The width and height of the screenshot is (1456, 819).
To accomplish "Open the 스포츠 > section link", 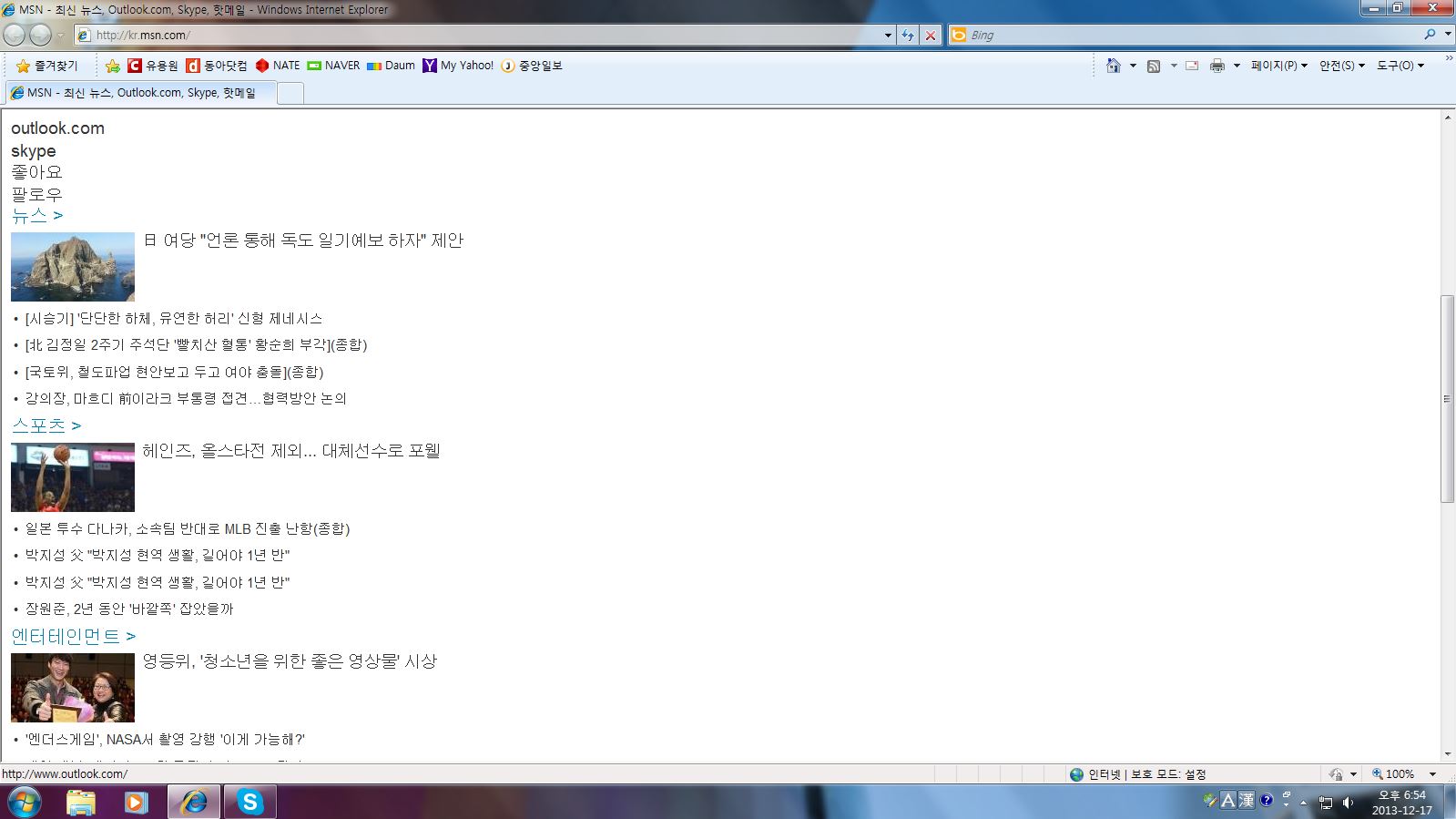I will pos(46,425).
